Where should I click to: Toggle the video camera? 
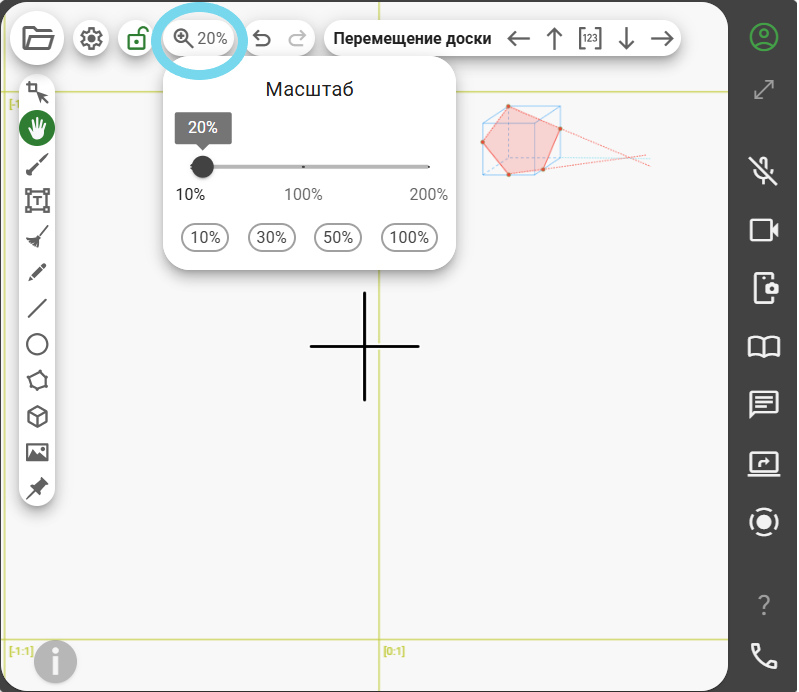(x=764, y=230)
